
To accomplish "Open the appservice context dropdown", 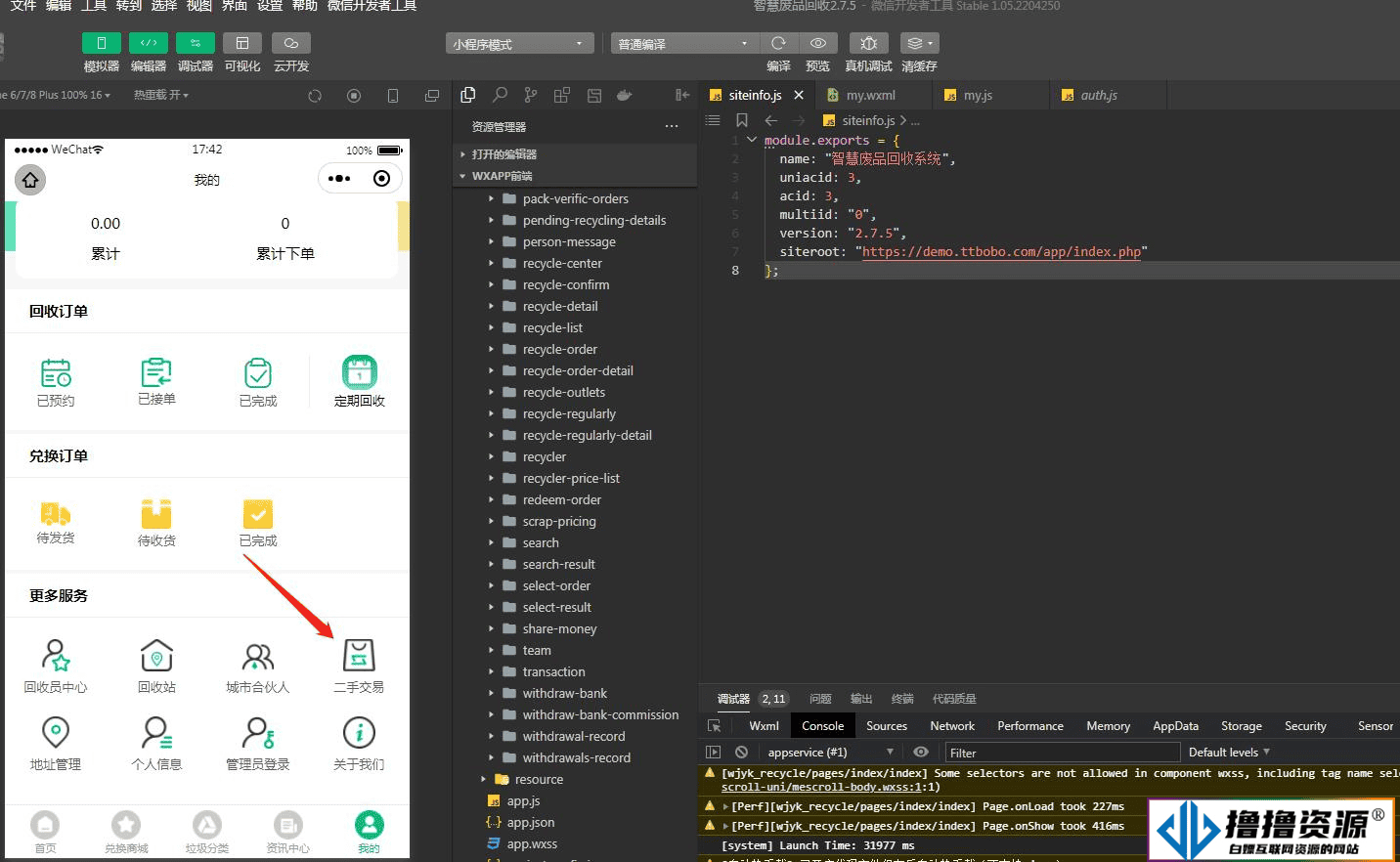I will point(829,752).
